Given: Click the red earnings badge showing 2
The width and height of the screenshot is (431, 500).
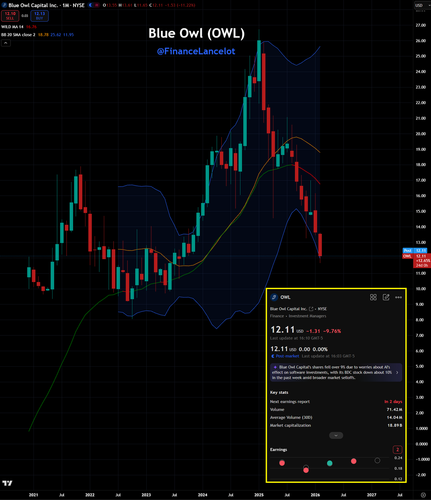Looking at the screenshot, I should [x=397, y=450].
